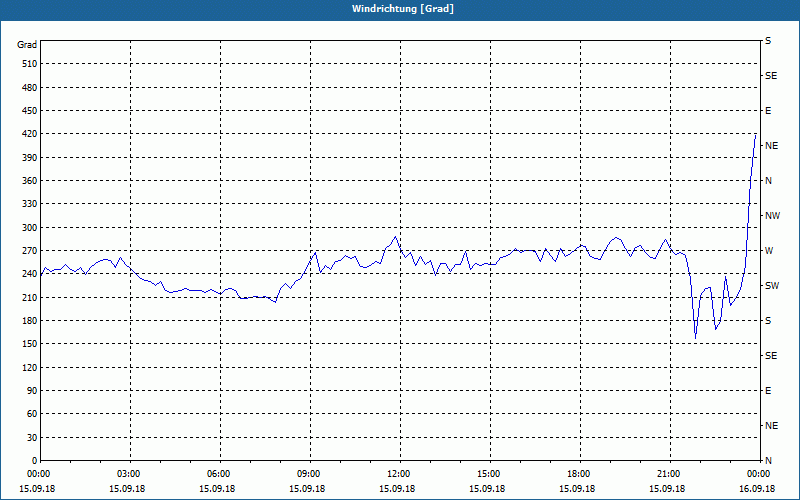
Task: Click the NW compass label on right axis
Action: tap(772, 216)
